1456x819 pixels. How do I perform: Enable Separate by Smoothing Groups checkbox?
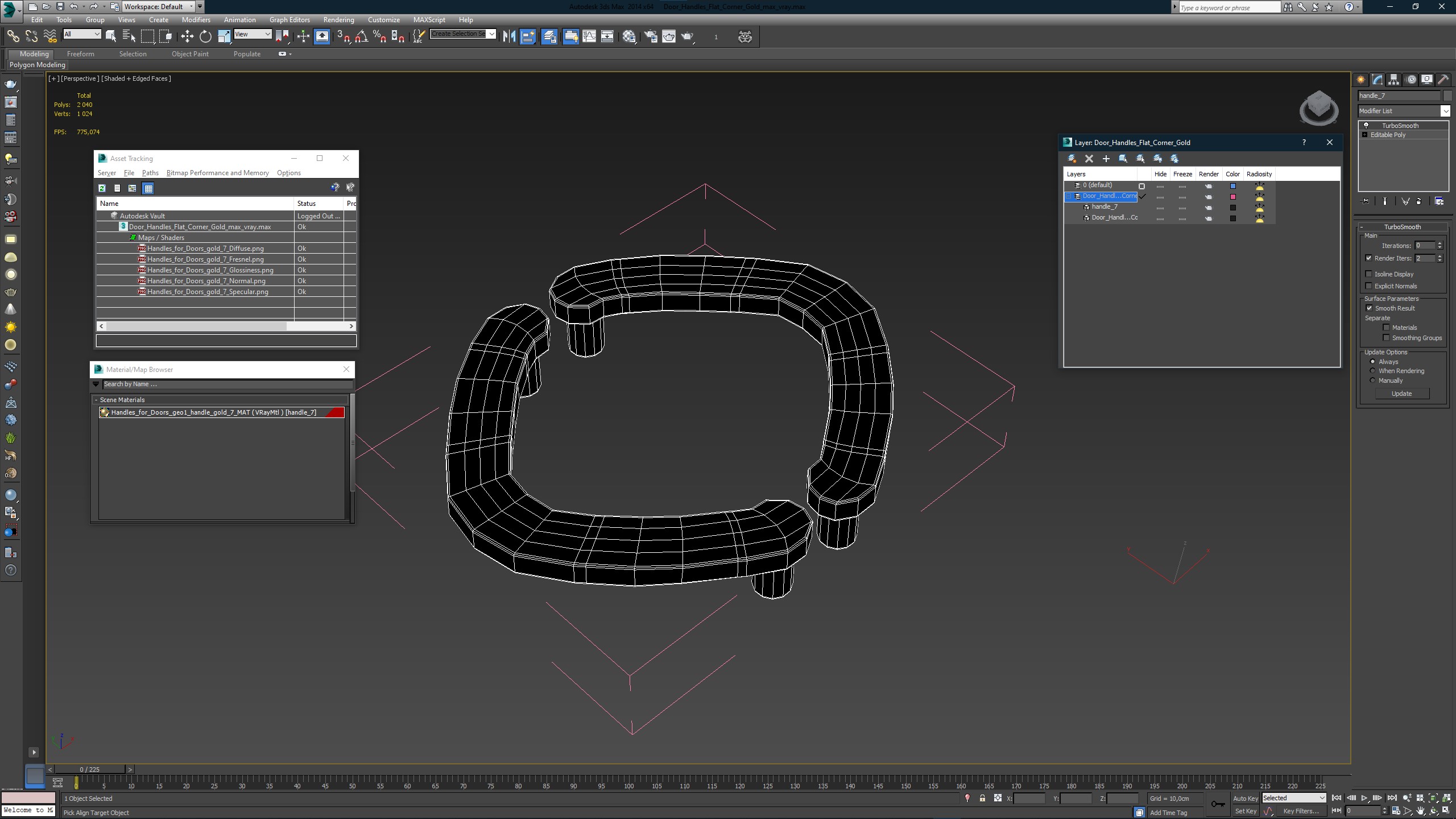1386,338
